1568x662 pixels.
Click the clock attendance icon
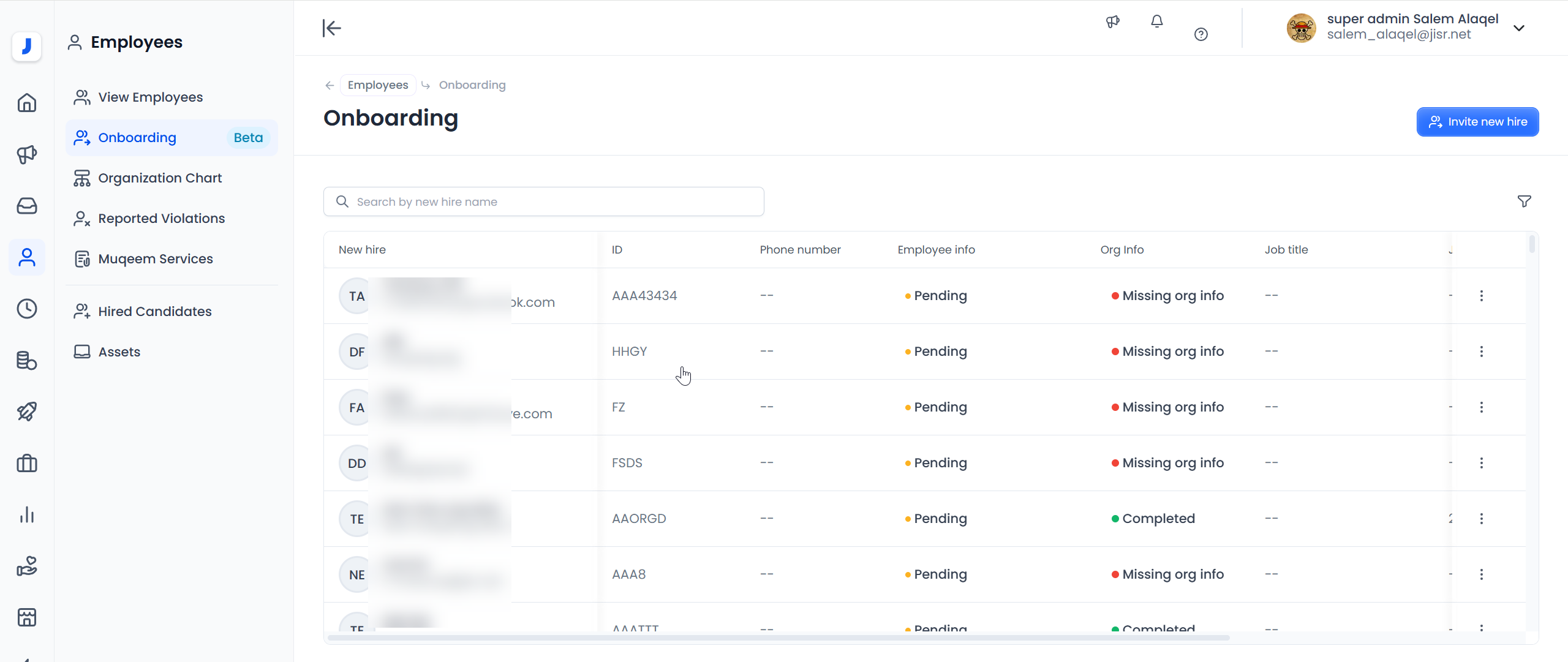[x=27, y=309]
